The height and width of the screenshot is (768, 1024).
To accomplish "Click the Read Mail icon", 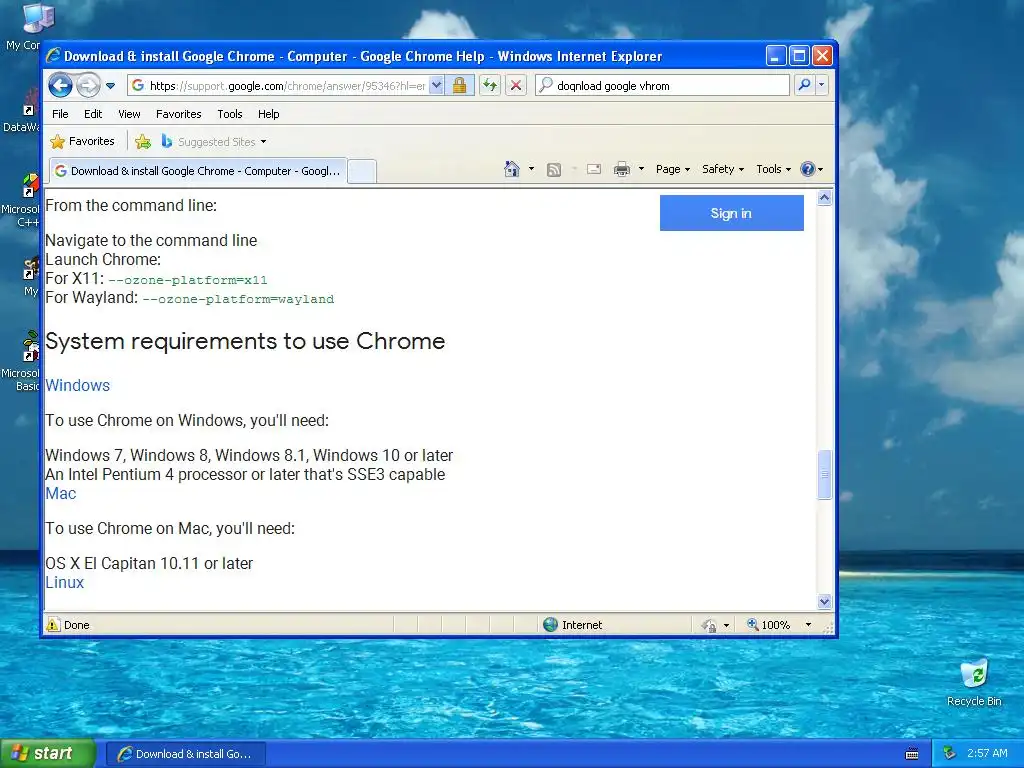I will point(594,169).
